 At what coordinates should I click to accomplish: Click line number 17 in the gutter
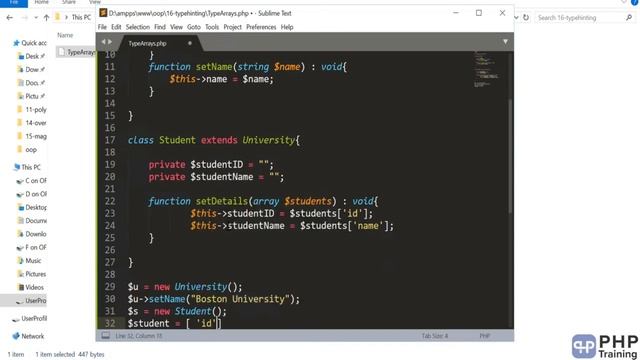(x=110, y=140)
